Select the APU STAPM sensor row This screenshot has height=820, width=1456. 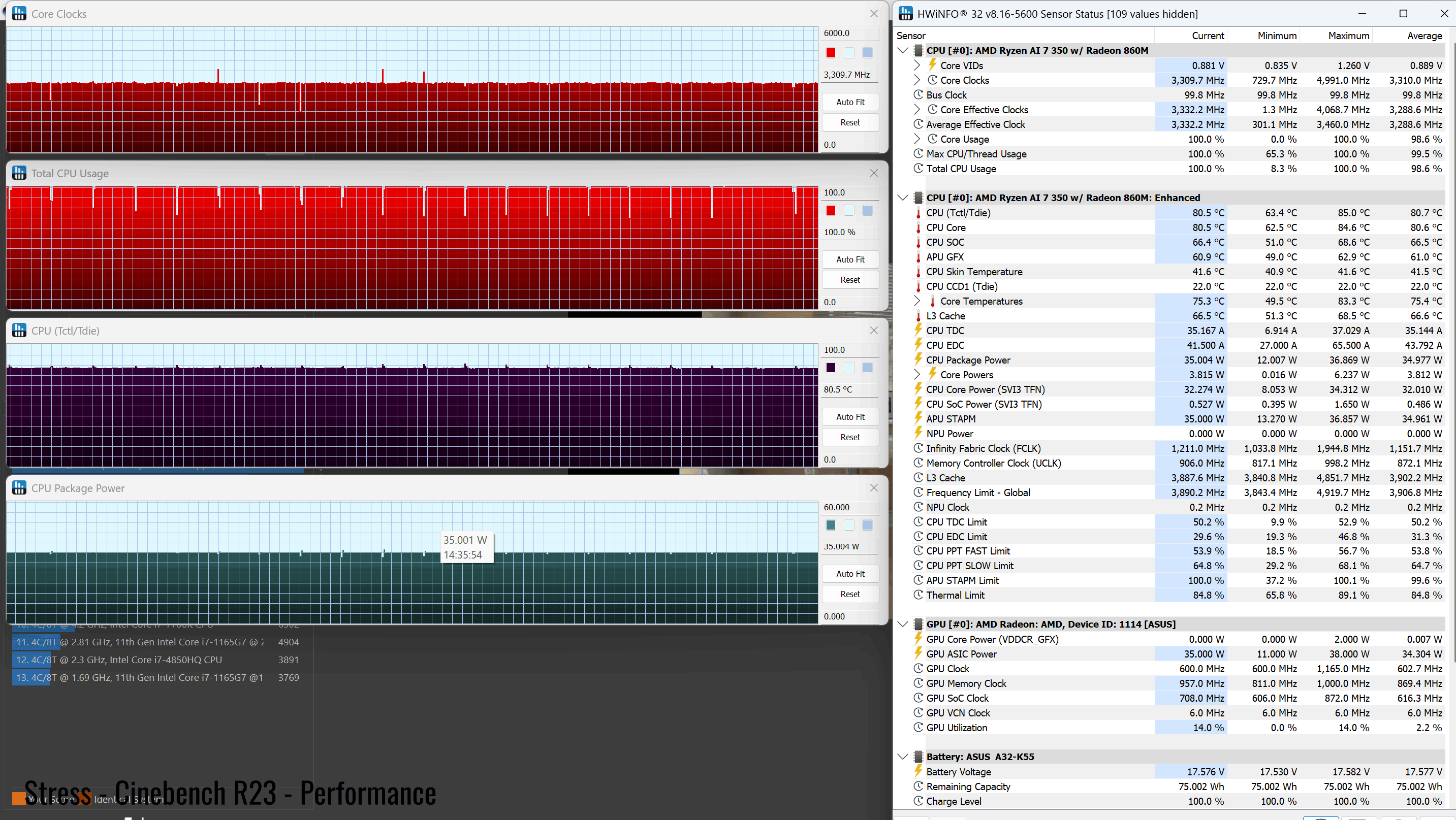click(1169, 418)
